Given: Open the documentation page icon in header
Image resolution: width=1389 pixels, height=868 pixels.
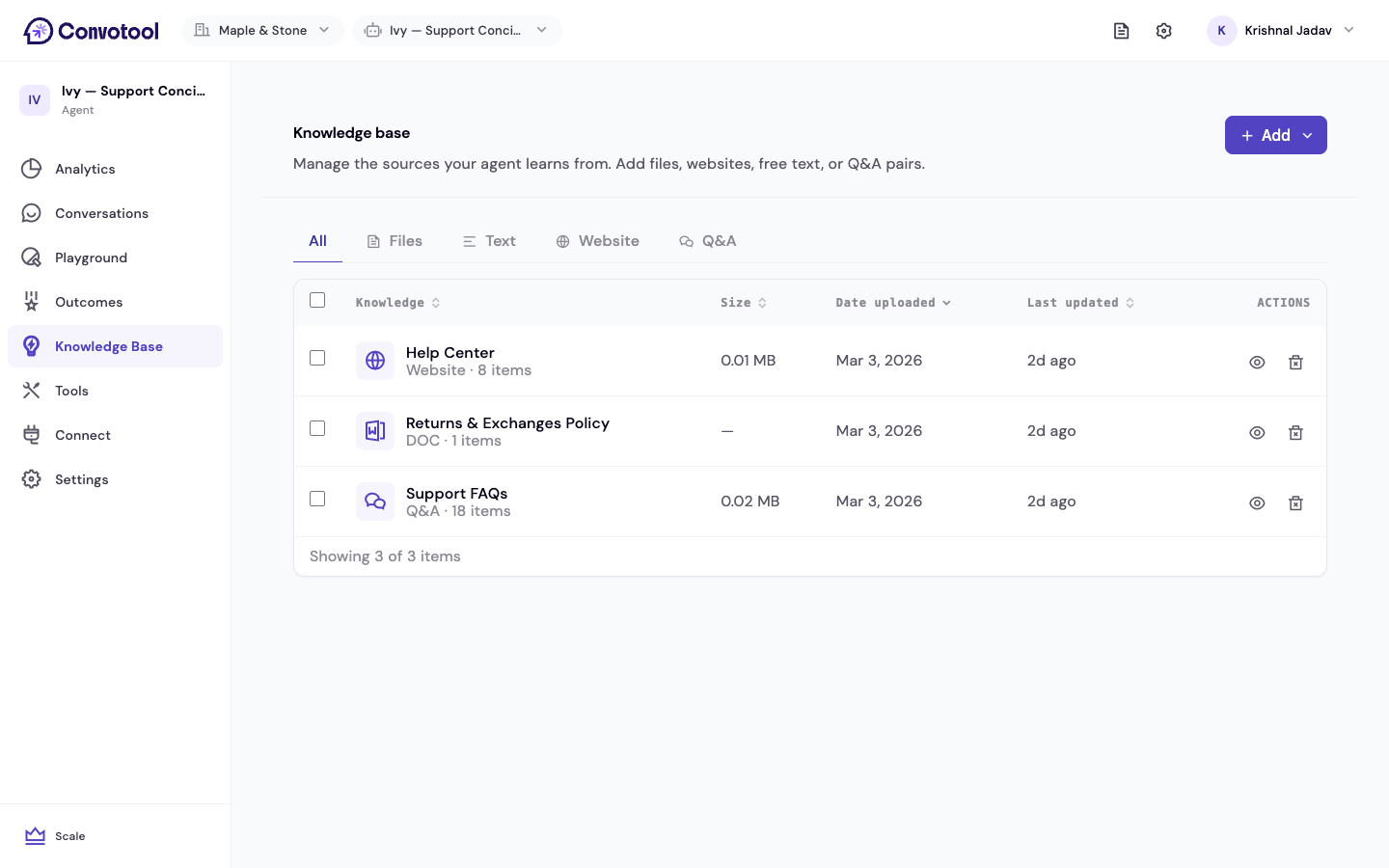Looking at the screenshot, I should 1121,31.
